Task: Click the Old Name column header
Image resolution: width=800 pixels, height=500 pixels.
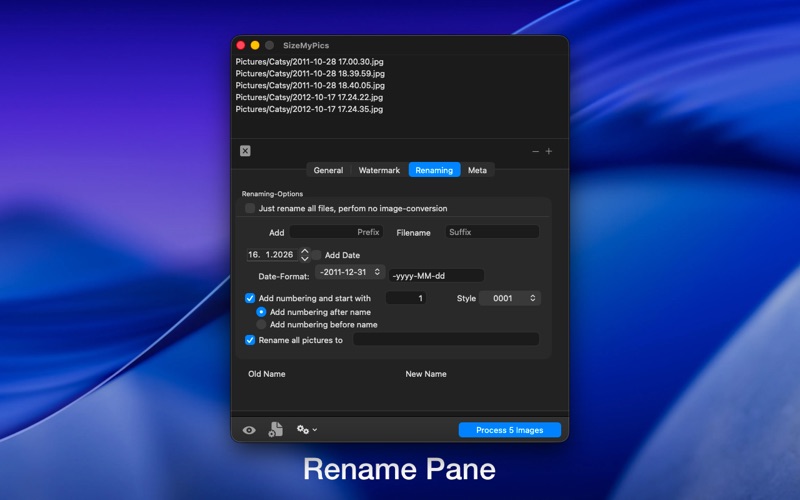Action: tap(267, 374)
